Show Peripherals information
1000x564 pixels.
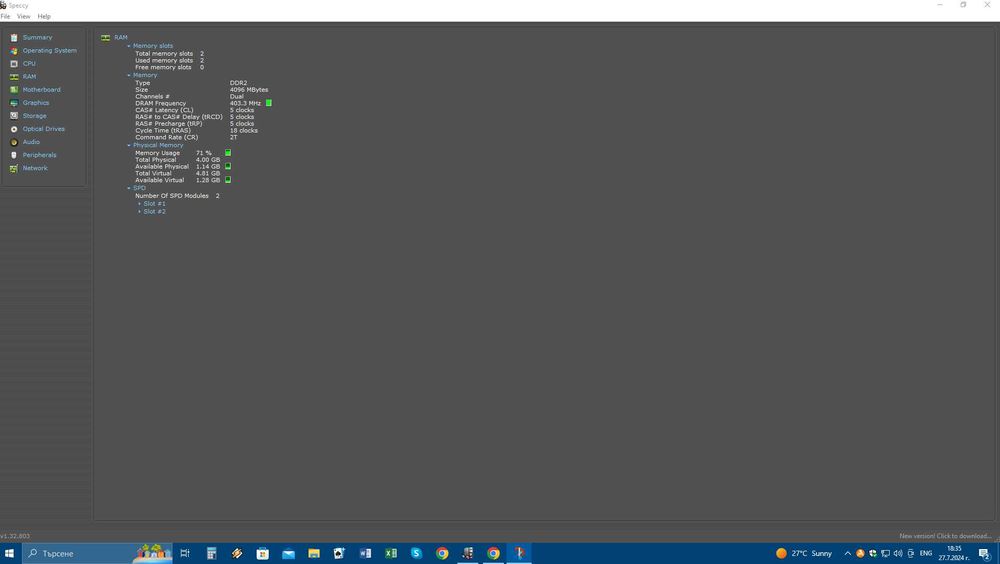click(40, 155)
